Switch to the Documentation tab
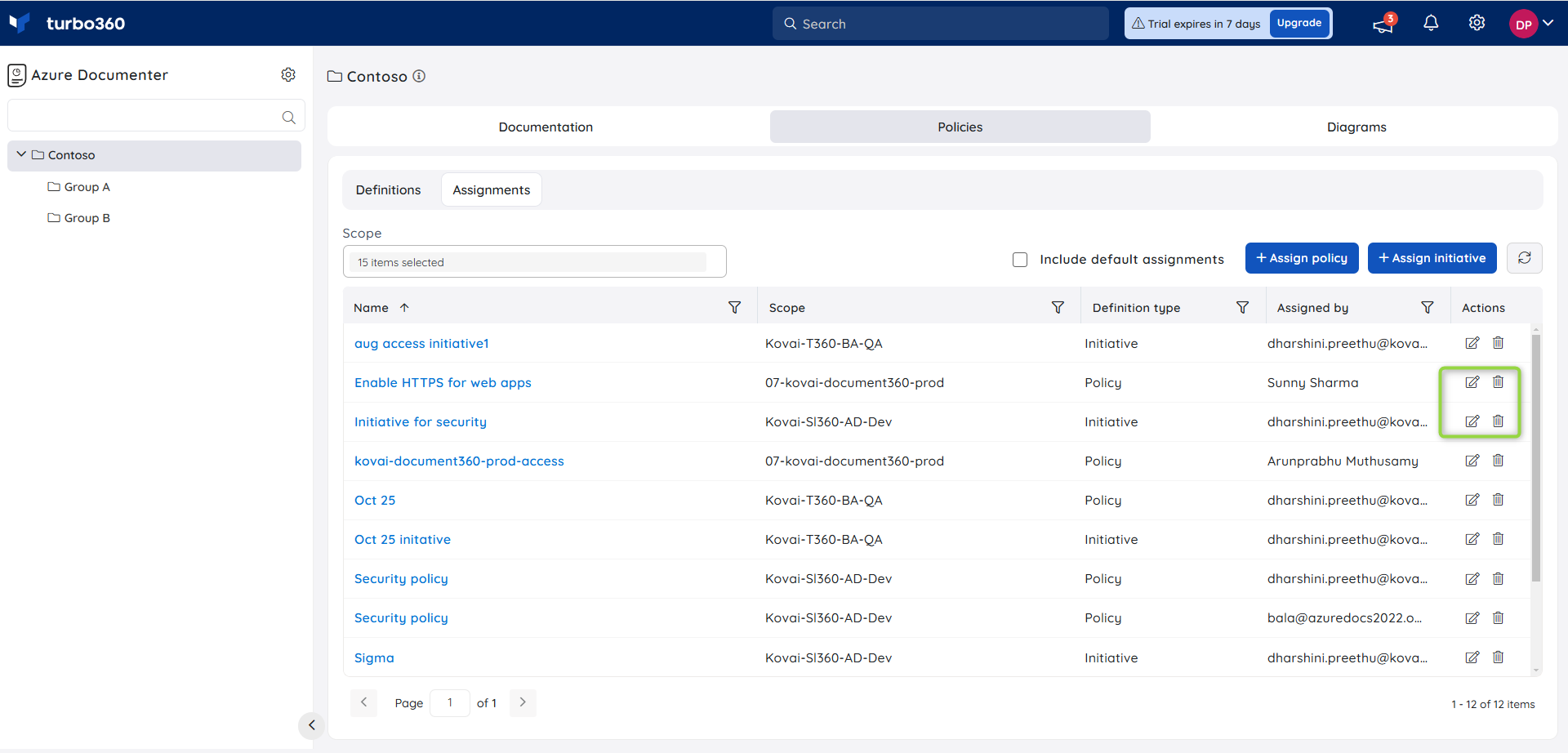This screenshot has height=753, width=1568. click(546, 127)
